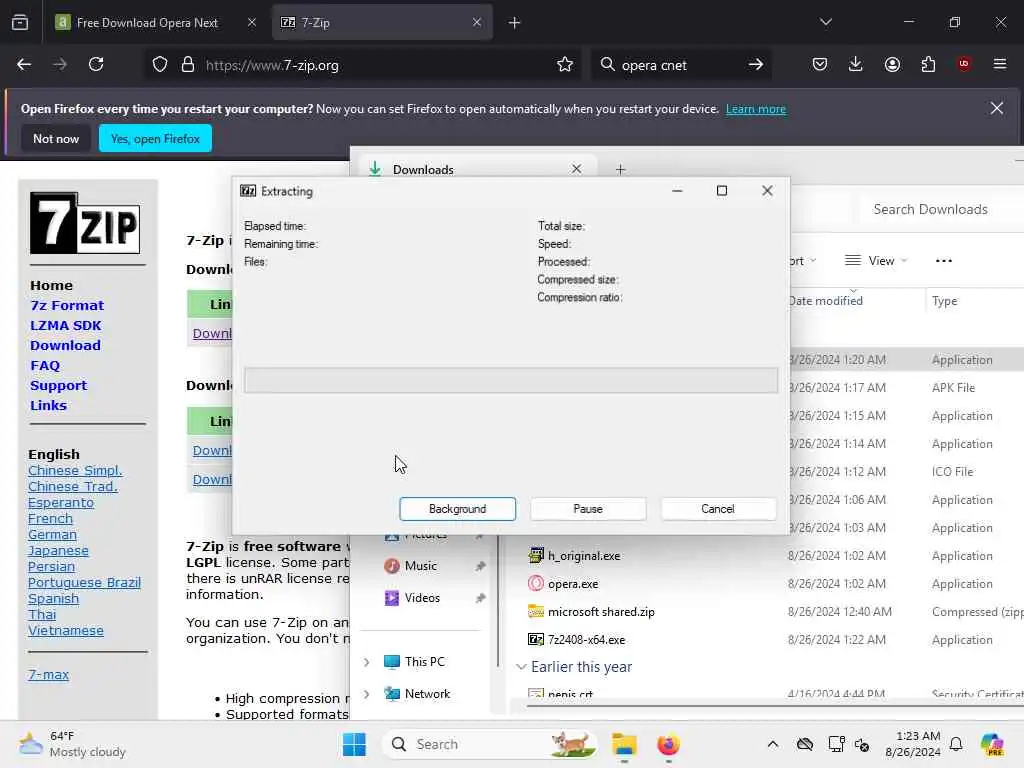This screenshot has height=768, width=1024.
Task: Open Firefox extensions puzzle icon
Action: (x=928, y=65)
